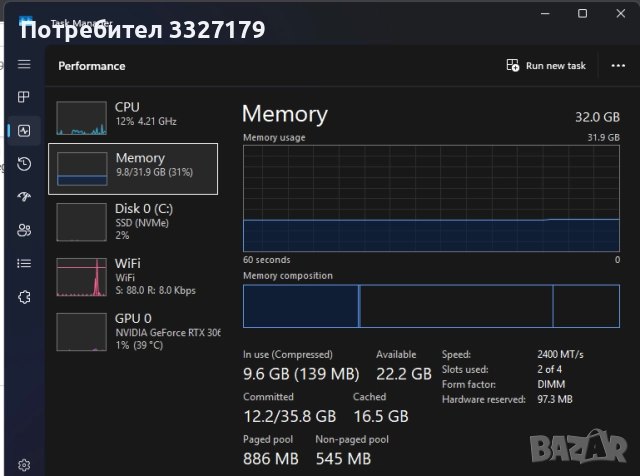This screenshot has width=640, height=476.
Task: Click the DIMM form factor value
Action: 551,384
